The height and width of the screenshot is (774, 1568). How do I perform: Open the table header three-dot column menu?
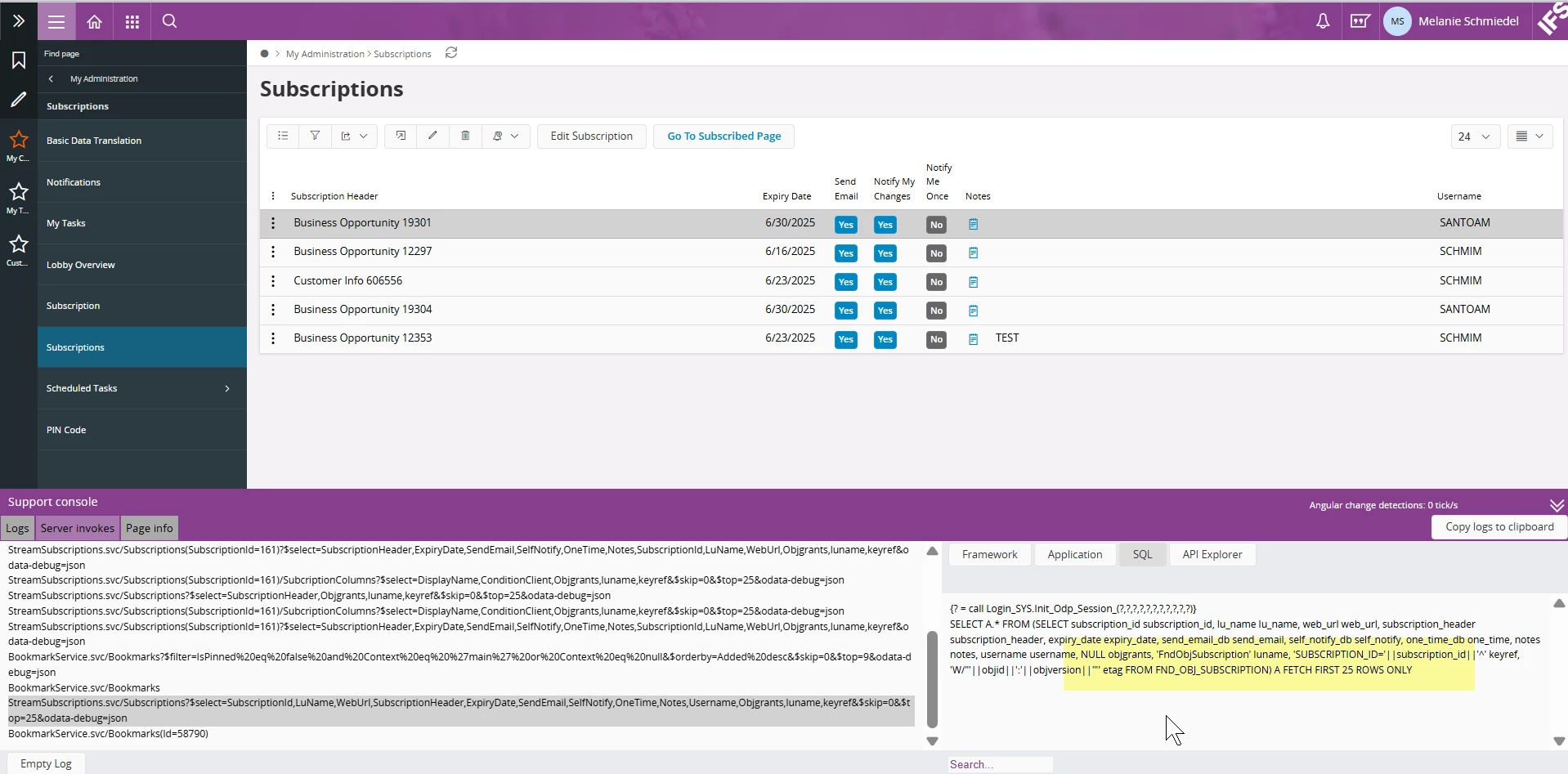273,196
